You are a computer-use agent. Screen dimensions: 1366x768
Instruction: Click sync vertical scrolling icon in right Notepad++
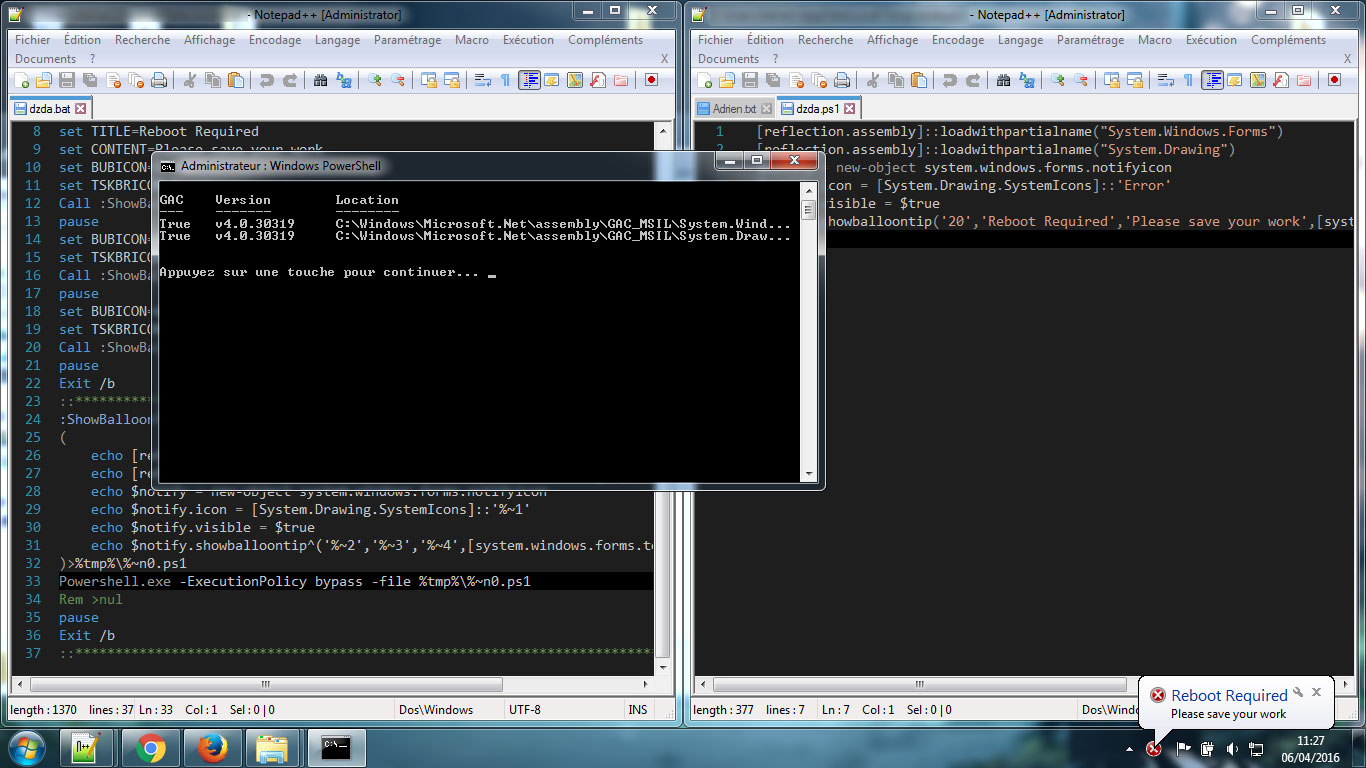pyautogui.click(x=1112, y=80)
